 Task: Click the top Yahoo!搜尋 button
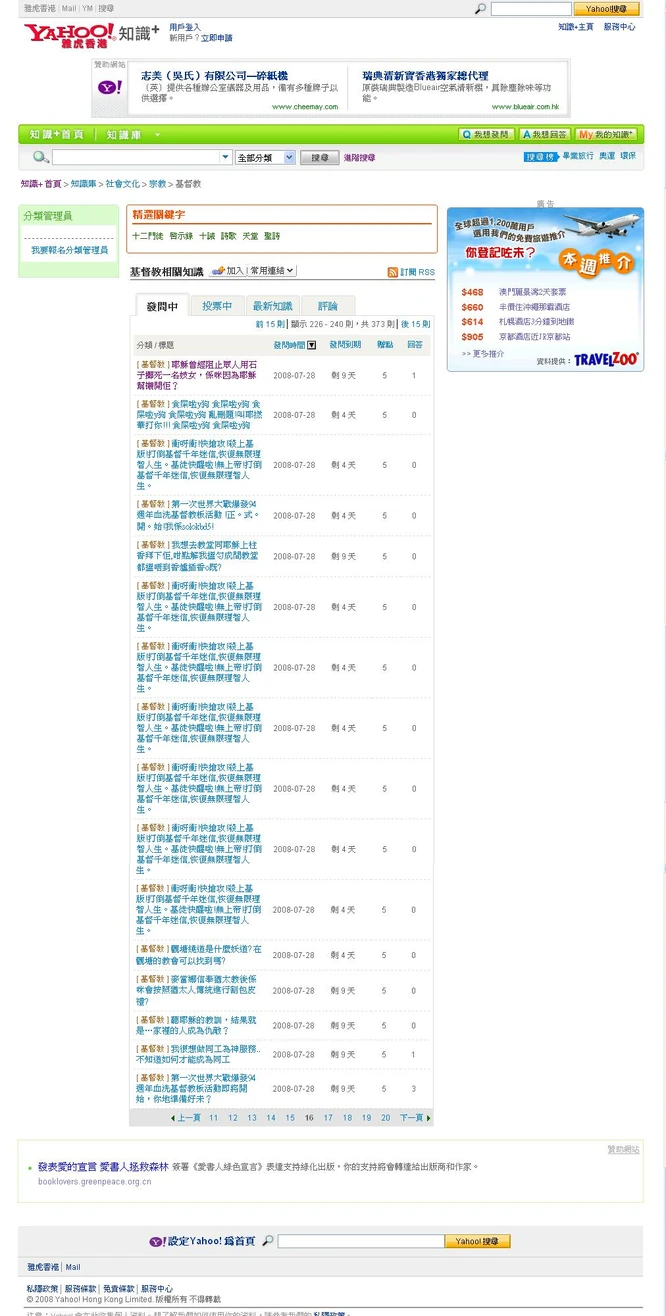tap(606, 9)
